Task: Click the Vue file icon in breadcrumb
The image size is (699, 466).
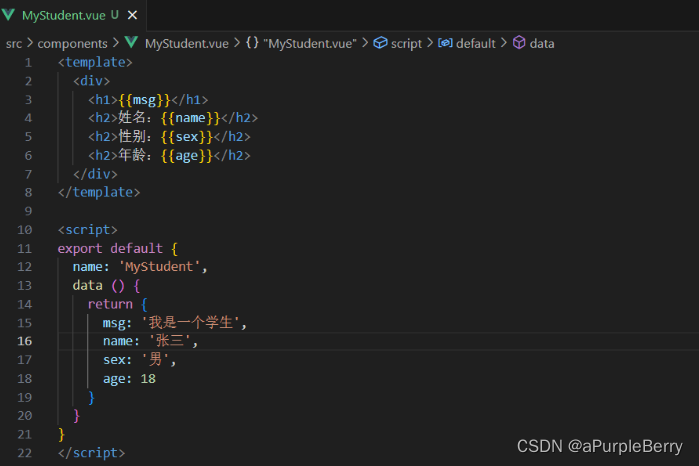Action: [x=131, y=43]
